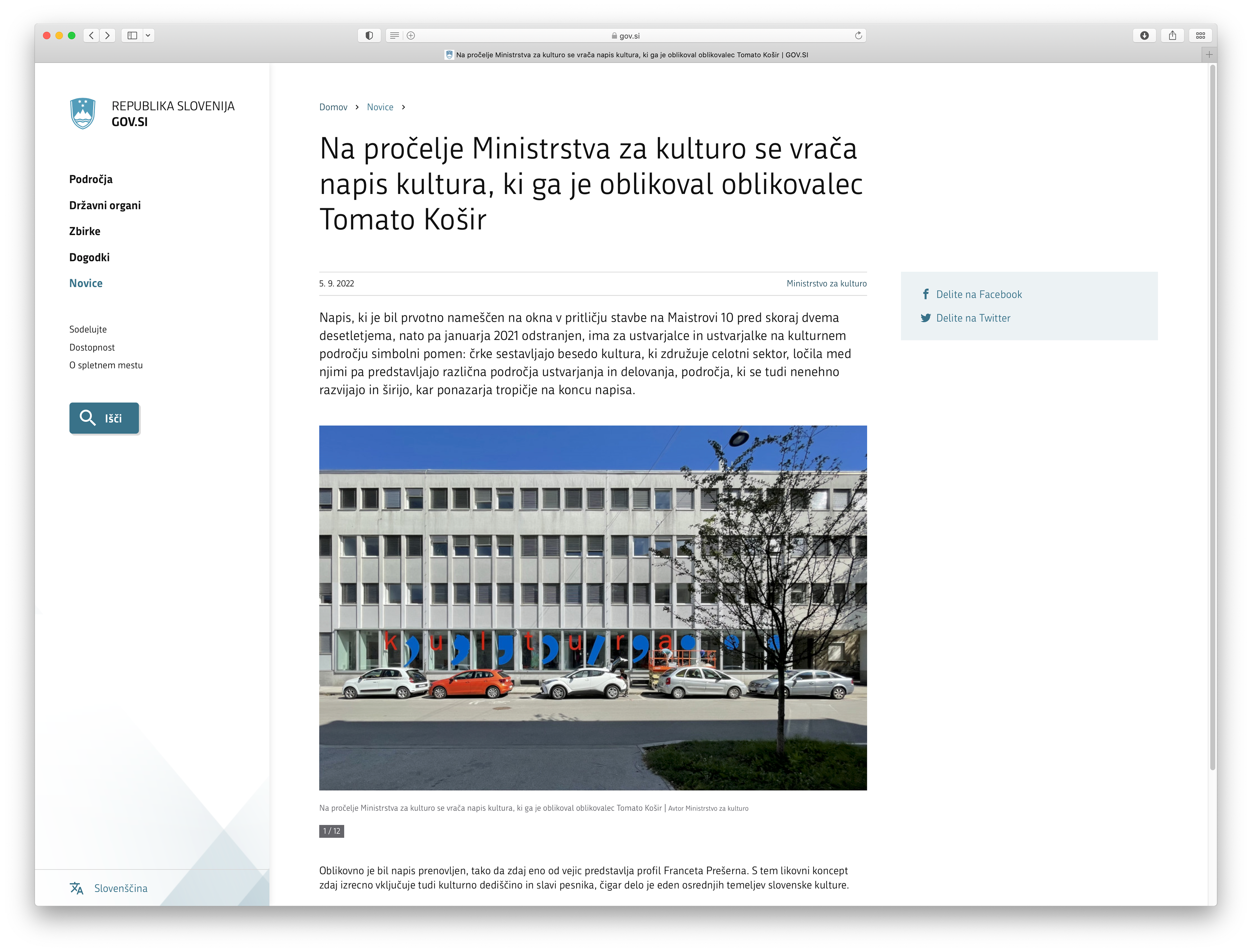Open the Downloads icon in toolbar
Screen dimensions: 1252x952
[x=1144, y=36]
